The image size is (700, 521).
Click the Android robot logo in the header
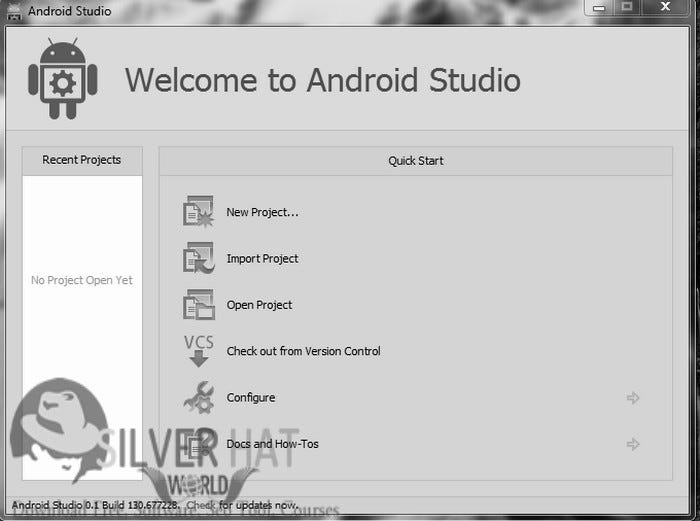[62, 79]
